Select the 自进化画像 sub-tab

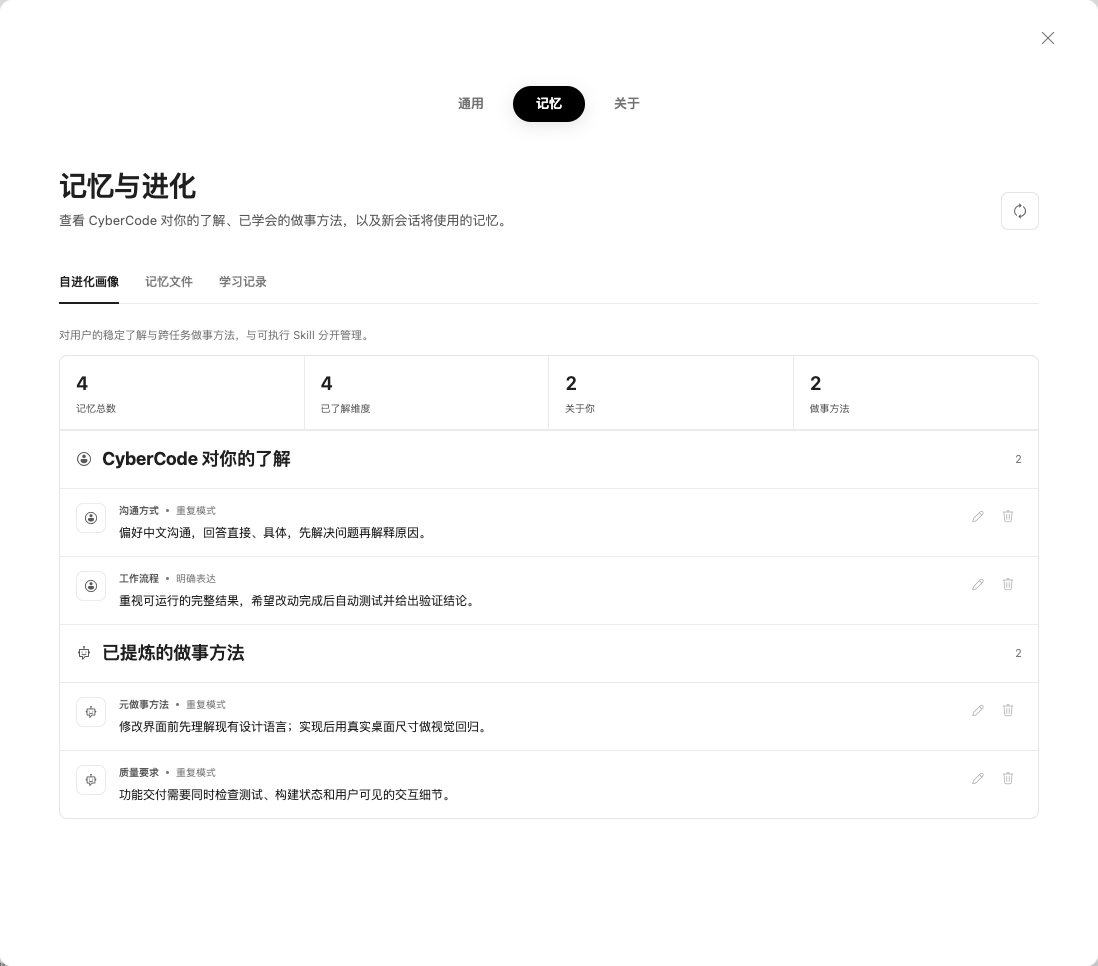(x=89, y=282)
